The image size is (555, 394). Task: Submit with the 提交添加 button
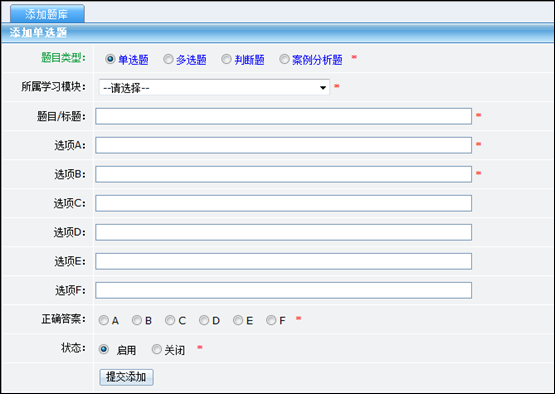[126, 377]
